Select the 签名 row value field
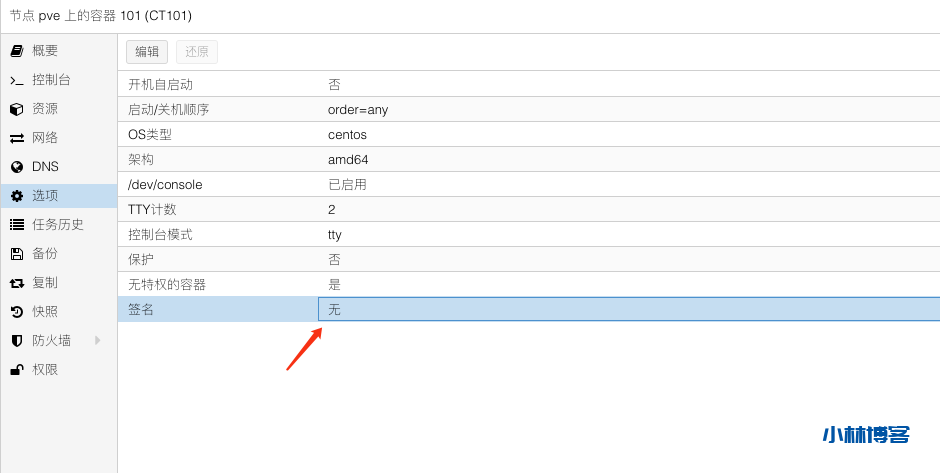The image size is (940, 473). pos(628,310)
